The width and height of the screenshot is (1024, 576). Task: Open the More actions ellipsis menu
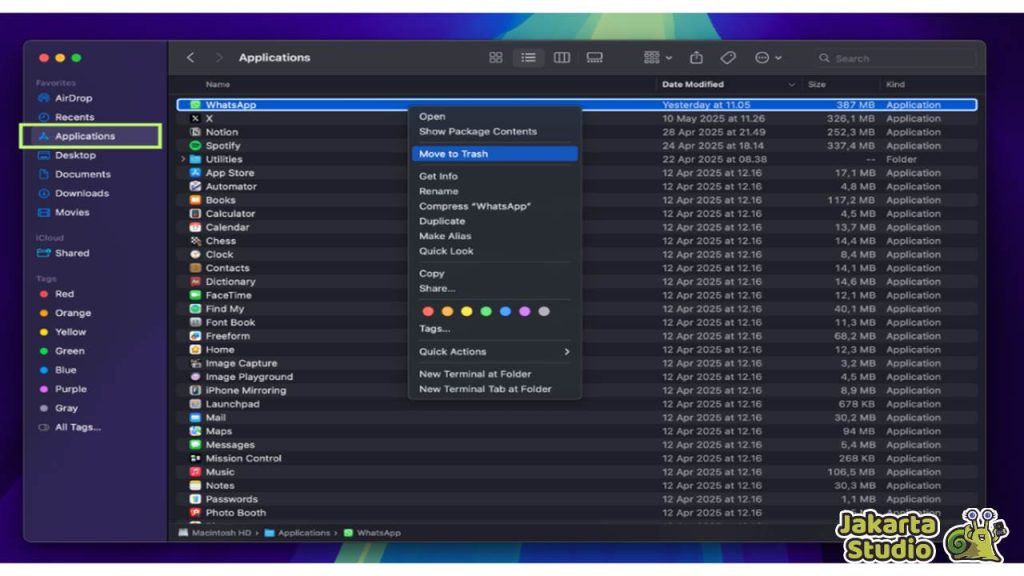pyautogui.click(x=768, y=57)
